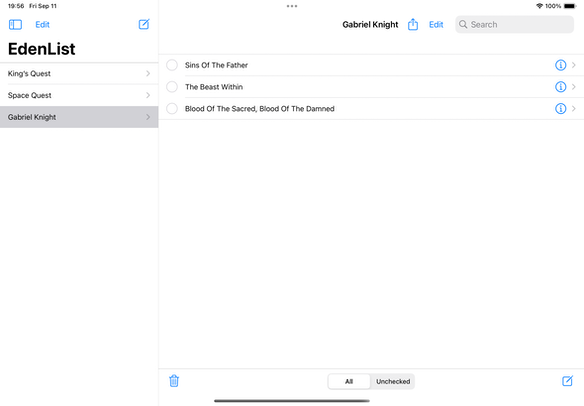Viewport: 584px width, 406px height.
Task: Open Blood Of The Sacred disclosure chevron
Action: [574, 109]
